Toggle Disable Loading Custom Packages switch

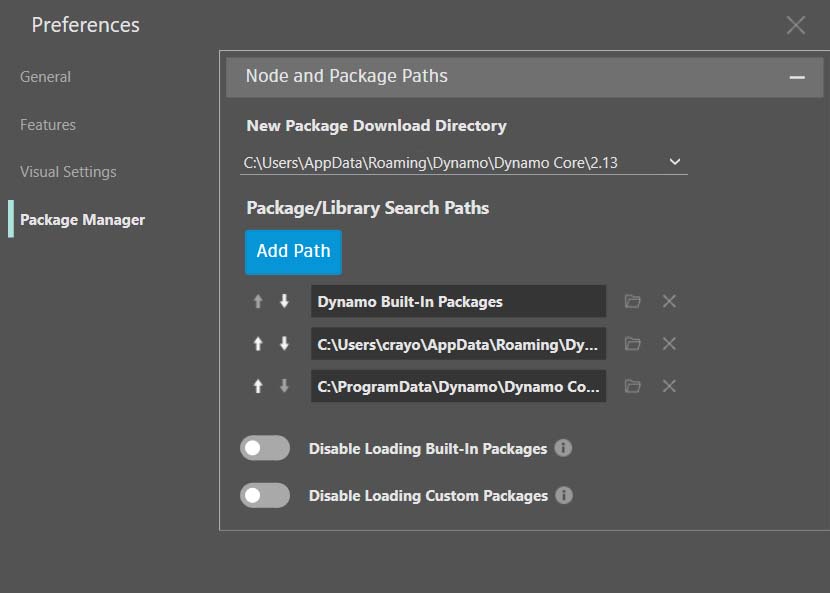265,495
